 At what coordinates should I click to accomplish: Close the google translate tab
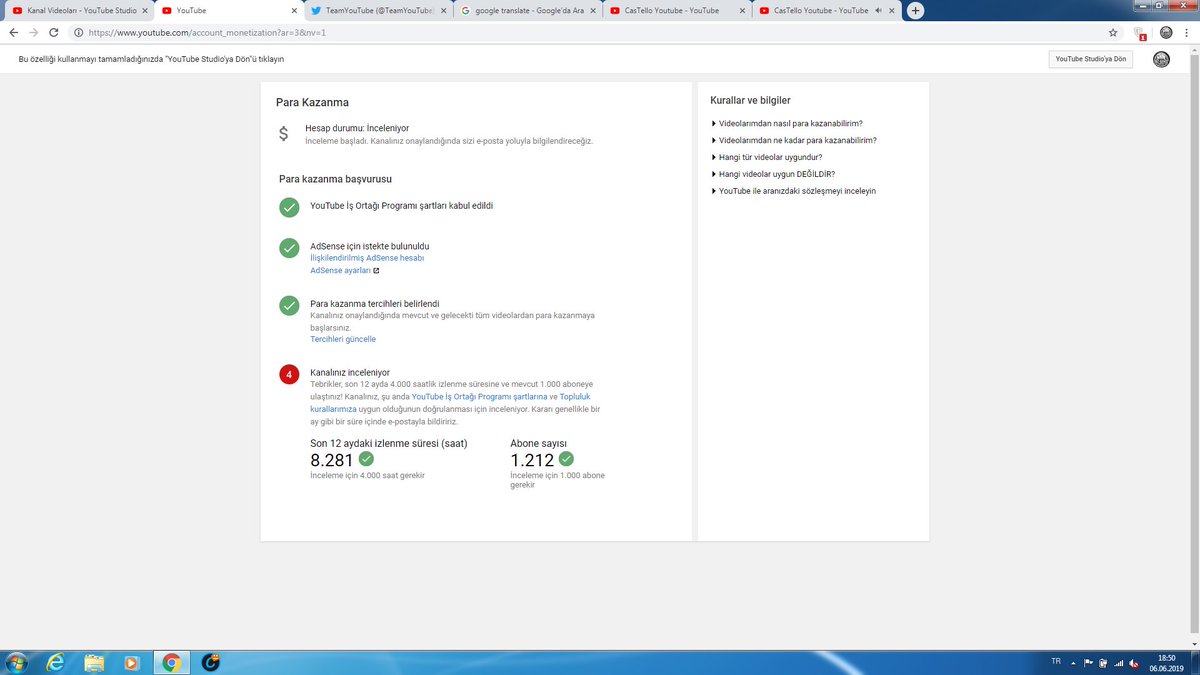592,10
